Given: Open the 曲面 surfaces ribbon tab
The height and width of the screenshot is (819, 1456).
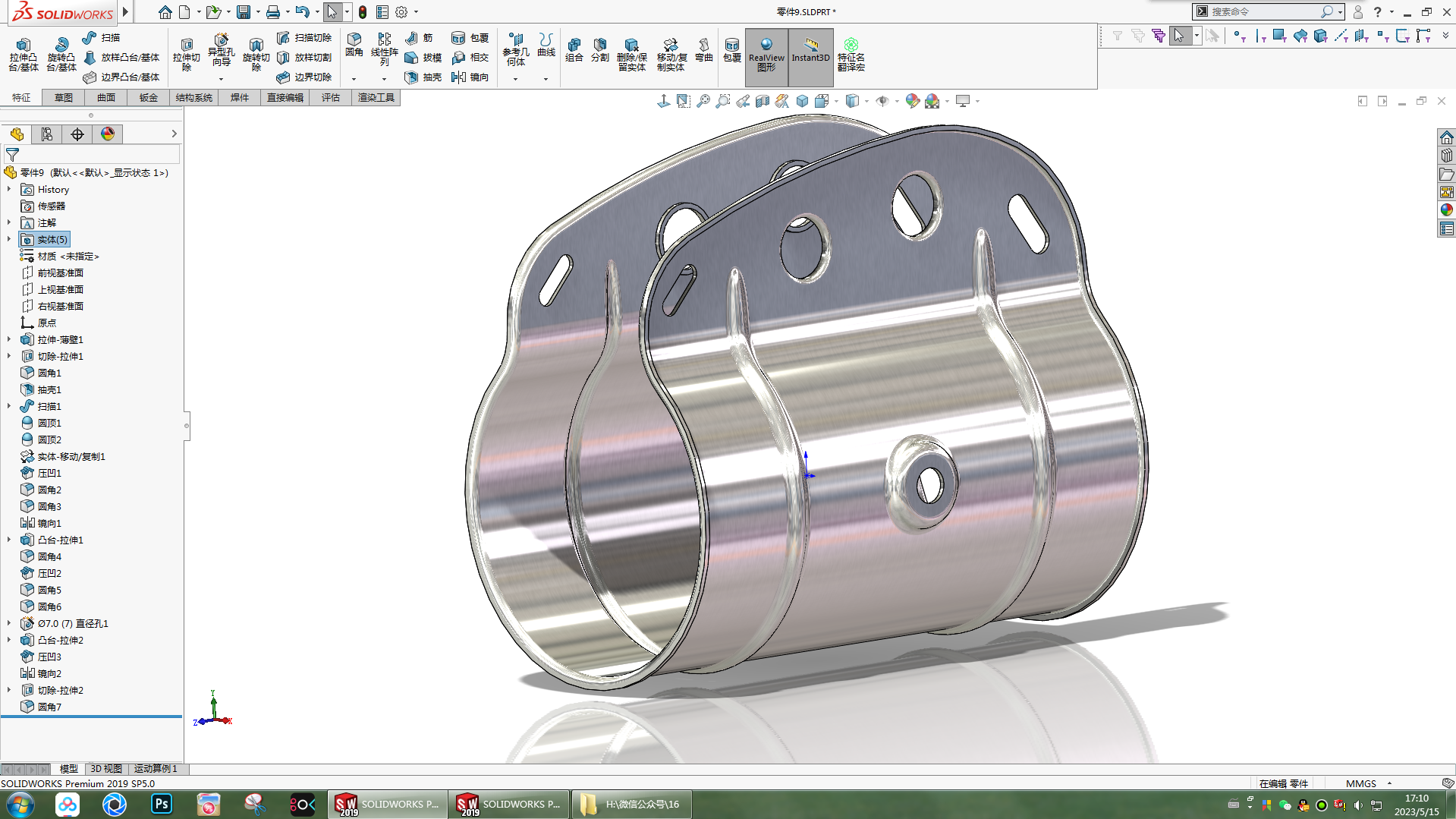Looking at the screenshot, I should [106, 97].
